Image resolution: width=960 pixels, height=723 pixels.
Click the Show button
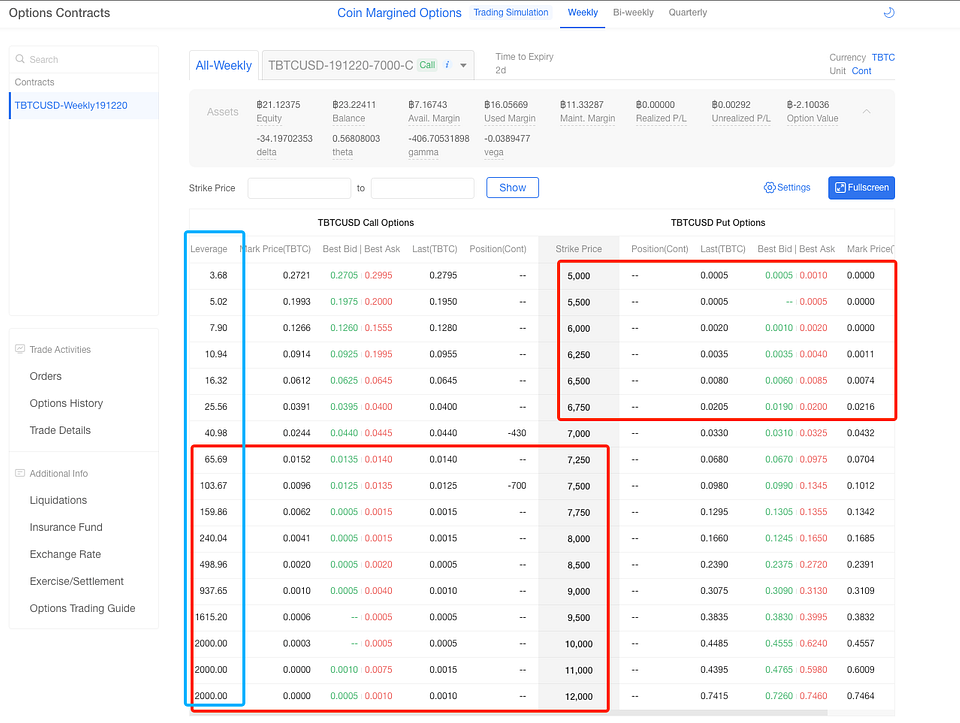tap(512, 188)
